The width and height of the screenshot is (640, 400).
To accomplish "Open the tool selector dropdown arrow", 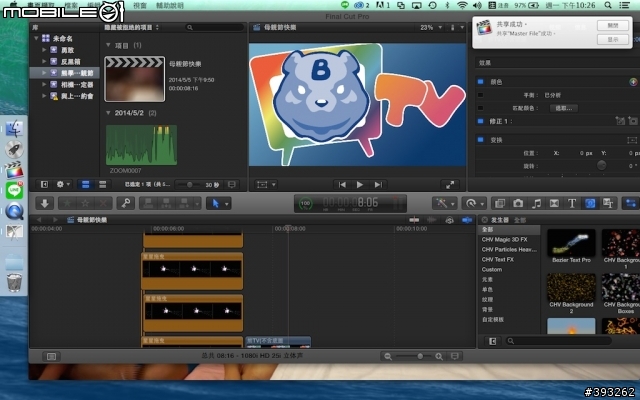I will [227, 203].
